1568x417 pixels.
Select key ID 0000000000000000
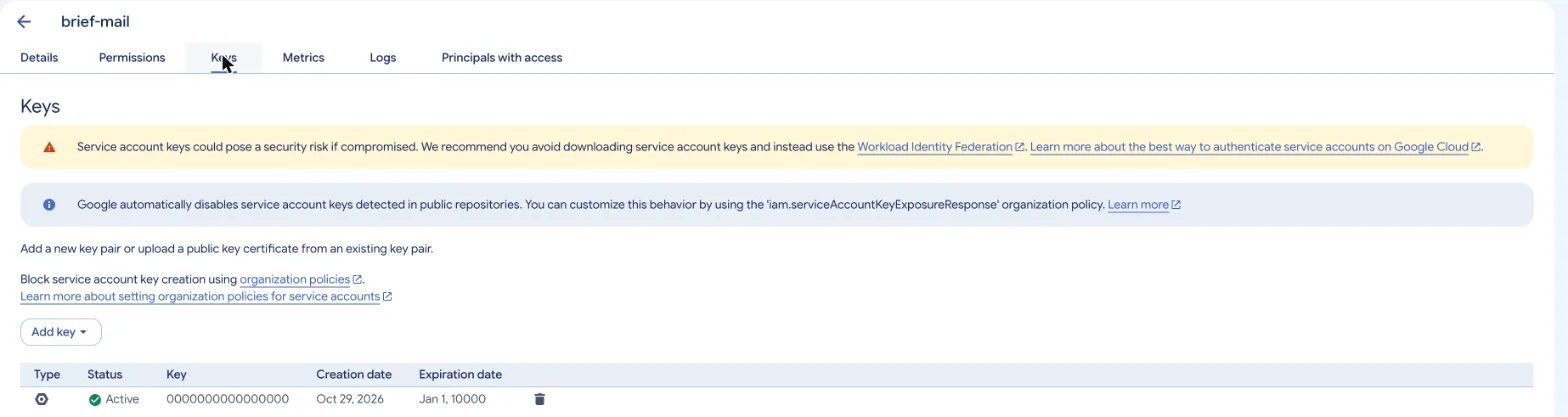coord(227,399)
